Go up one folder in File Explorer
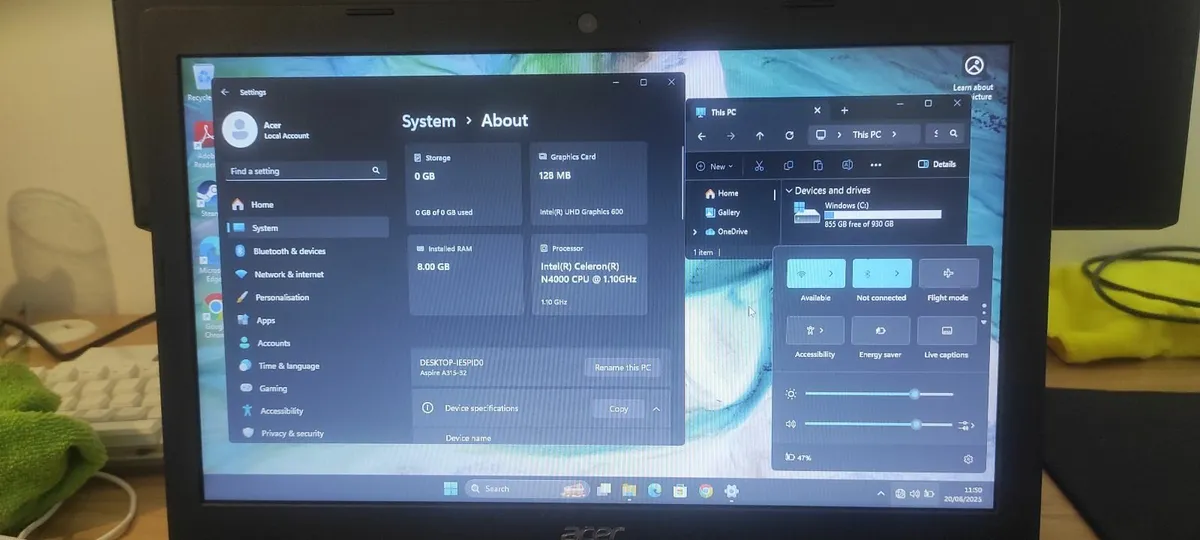The width and height of the screenshot is (1200, 540). click(760, 135)
